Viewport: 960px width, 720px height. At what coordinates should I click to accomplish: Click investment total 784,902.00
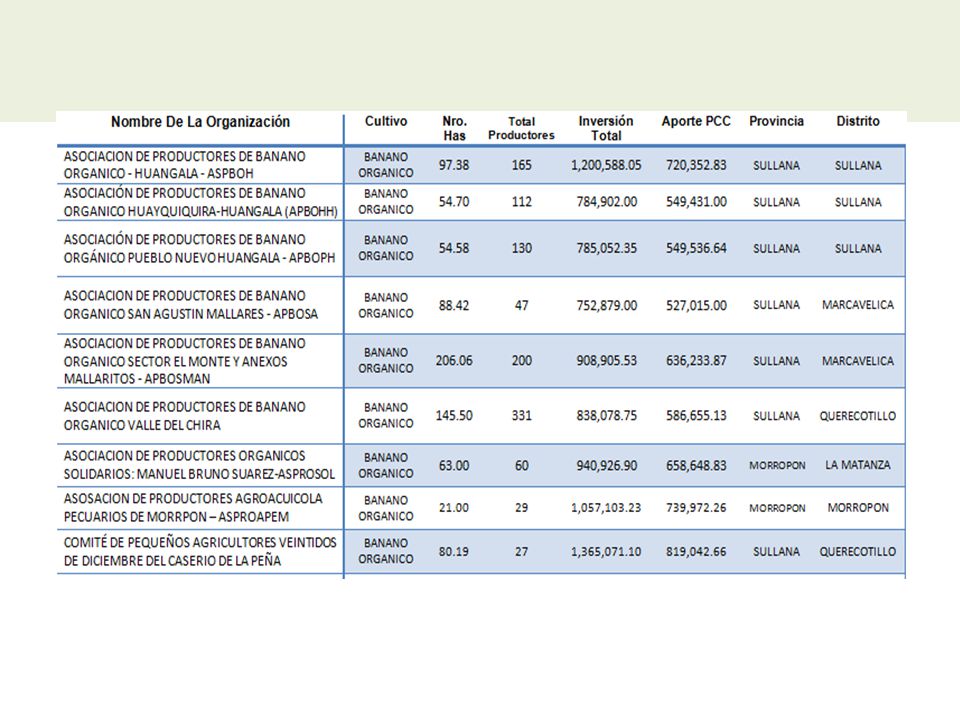coord(606,202)
